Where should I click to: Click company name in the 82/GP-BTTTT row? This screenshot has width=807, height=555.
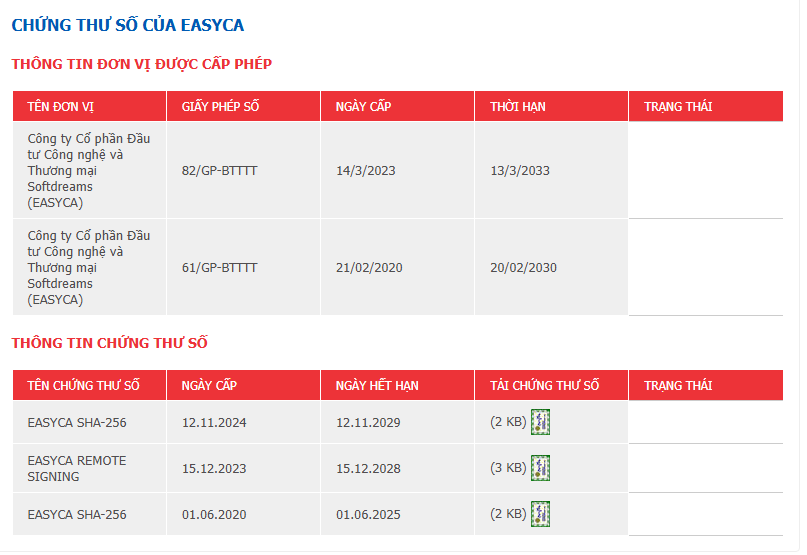pyautogui.click(x=89, y=170)
